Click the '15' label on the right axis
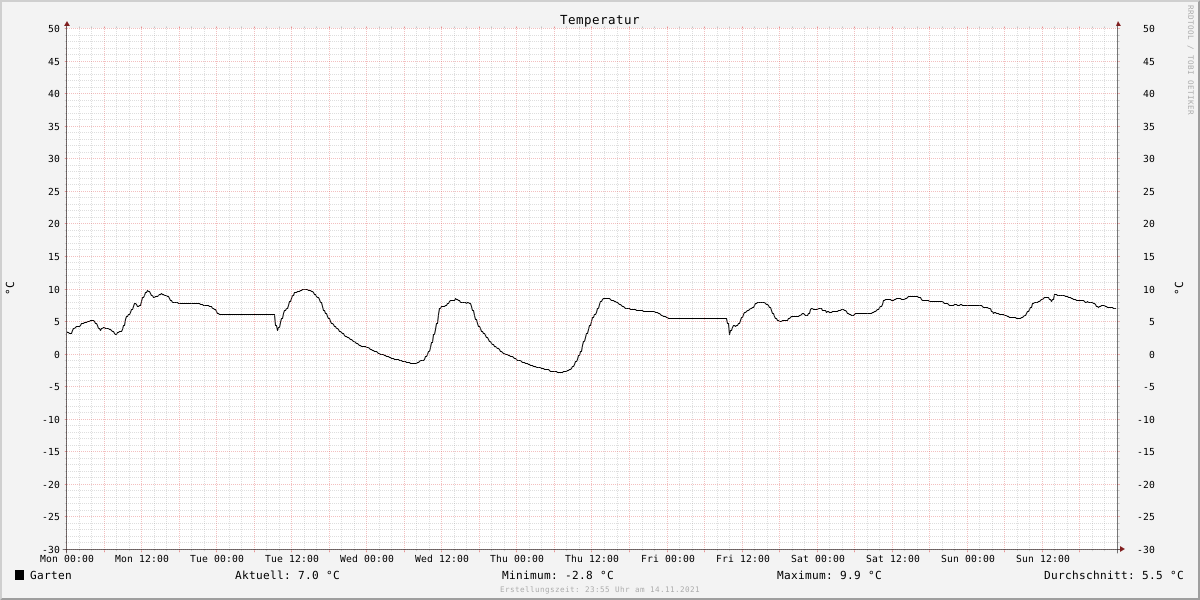1200x600 pixels. (x=1149, y=257)
